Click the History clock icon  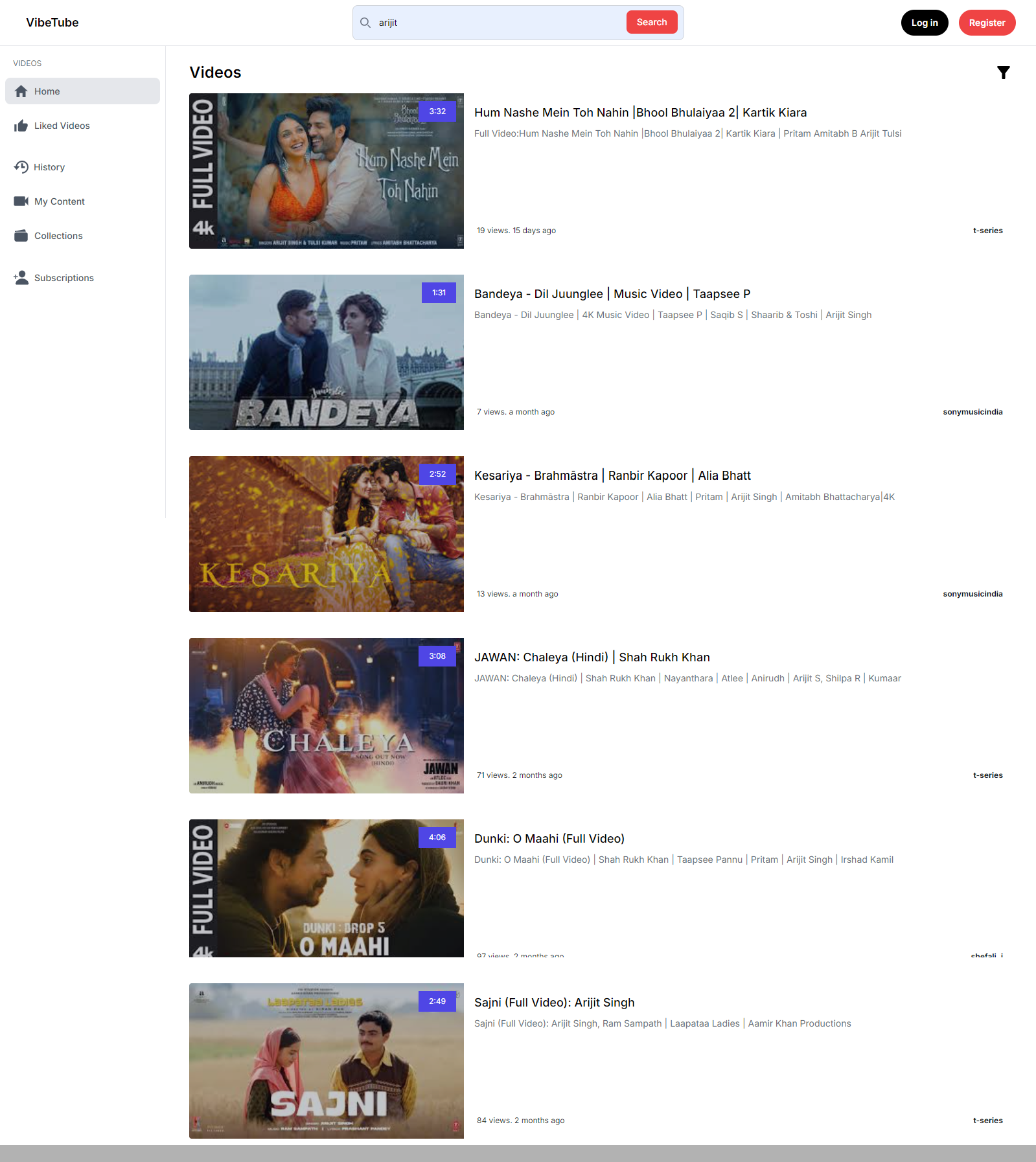pos(21,167)
